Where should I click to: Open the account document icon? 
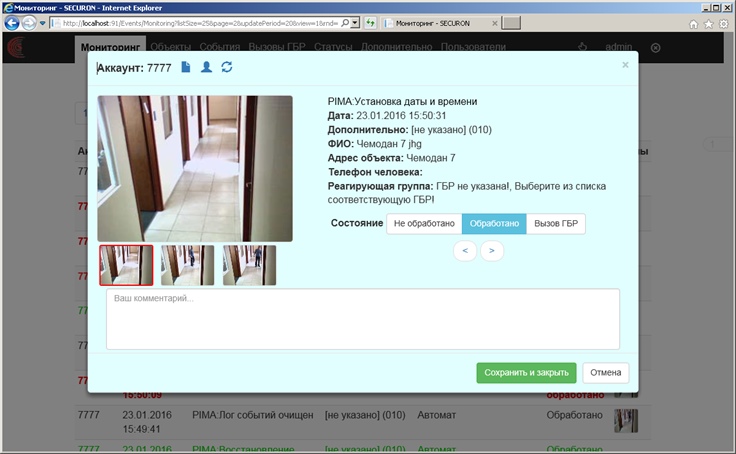[x=186, y=67]
